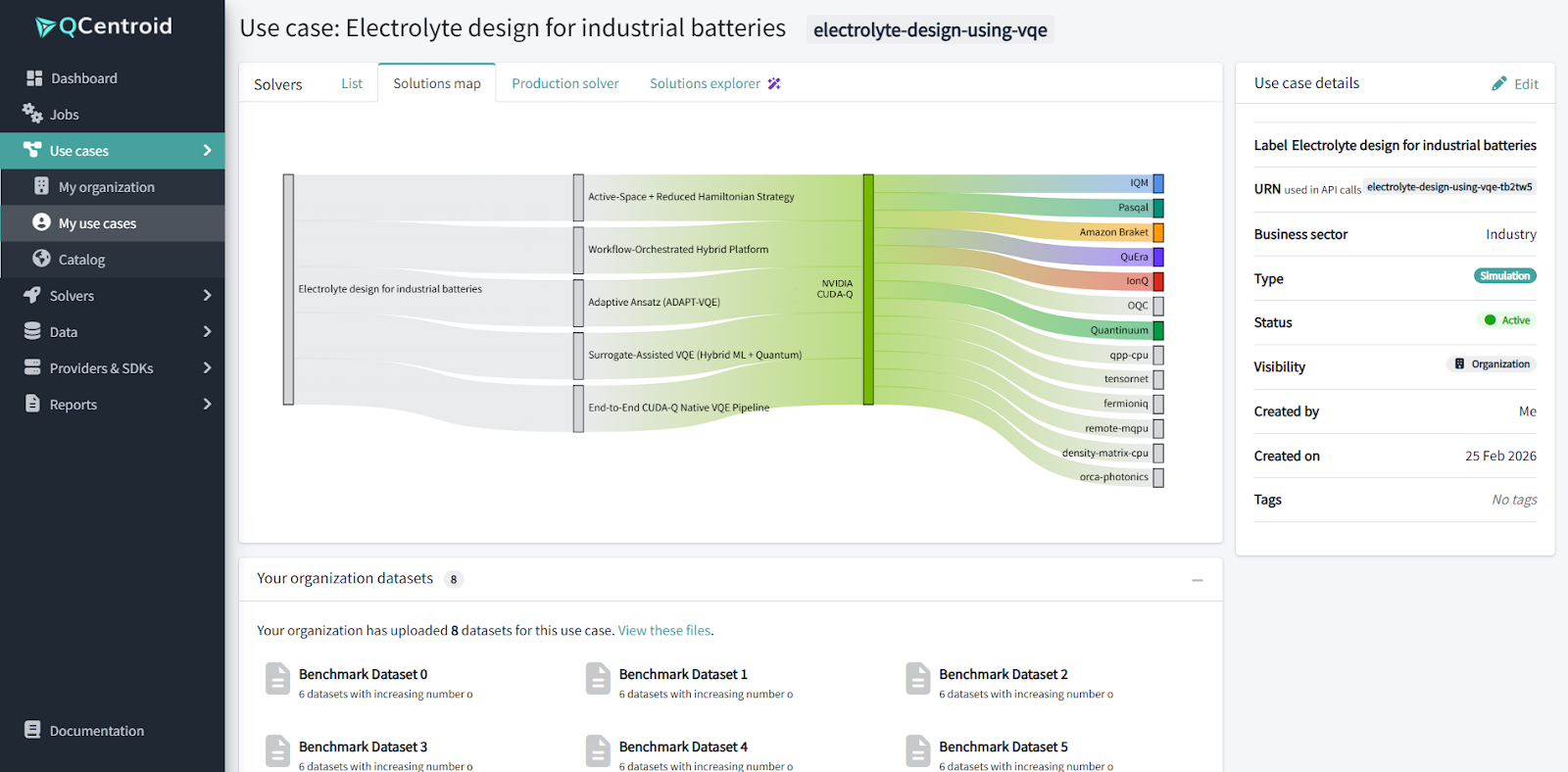1568x772 pixels.
Task: Click the green NVIDIA CUDA-Q node bar
Action: (868, 289)
